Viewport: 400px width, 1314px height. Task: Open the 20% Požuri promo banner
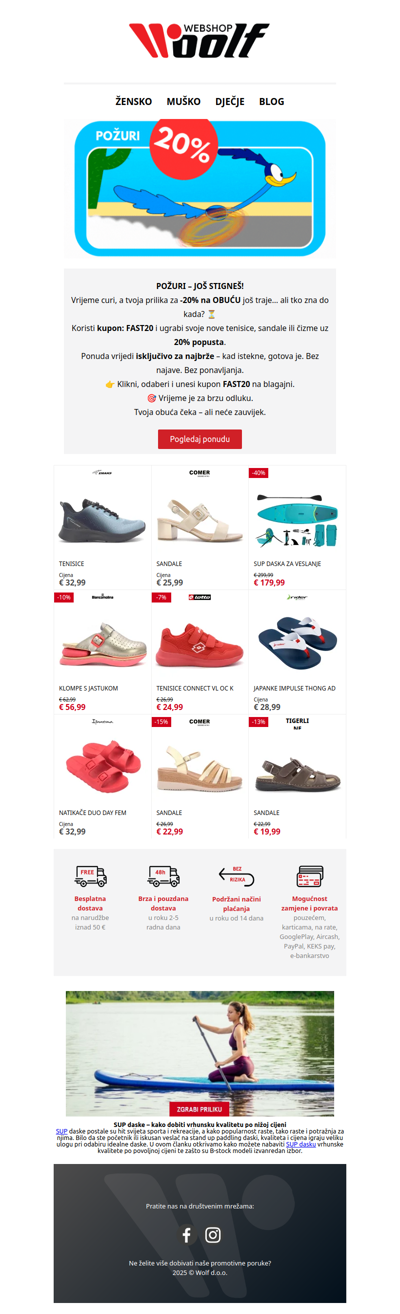coord(200,188)
